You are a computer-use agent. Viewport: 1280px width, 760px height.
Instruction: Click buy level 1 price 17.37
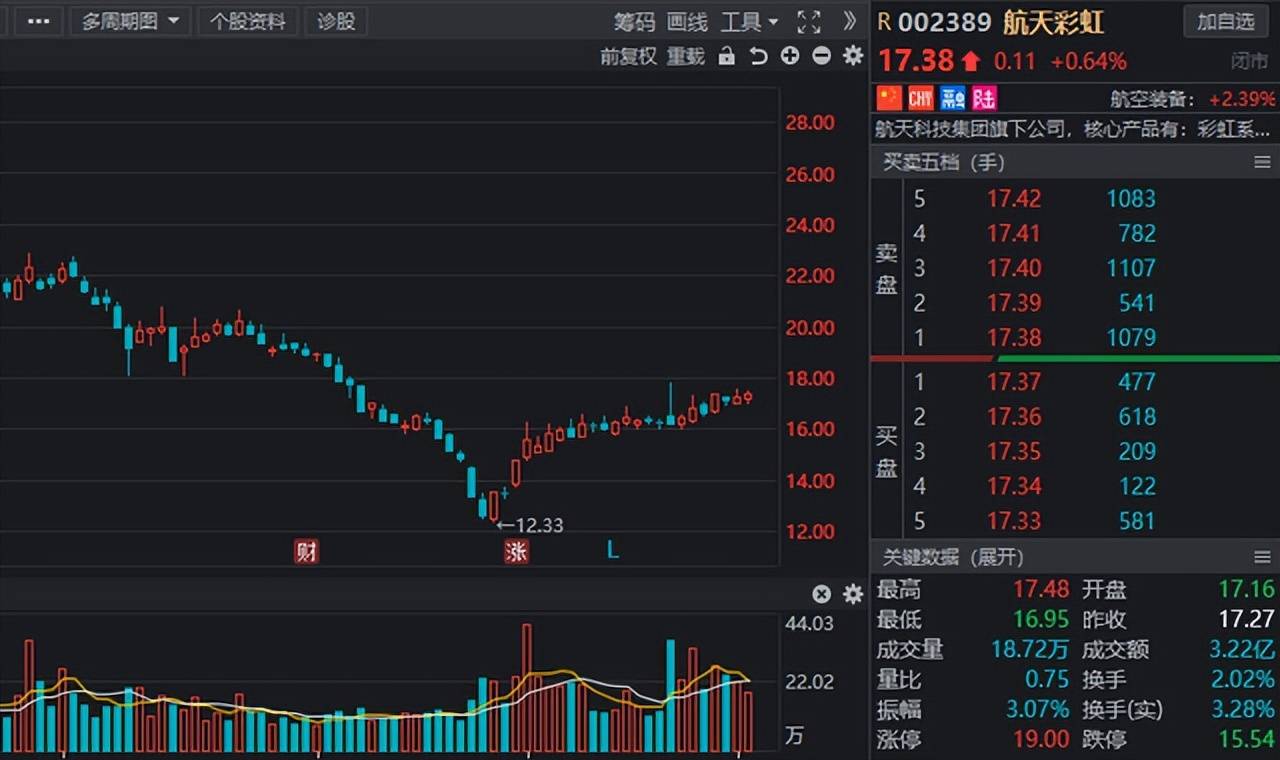point(1014,382)
